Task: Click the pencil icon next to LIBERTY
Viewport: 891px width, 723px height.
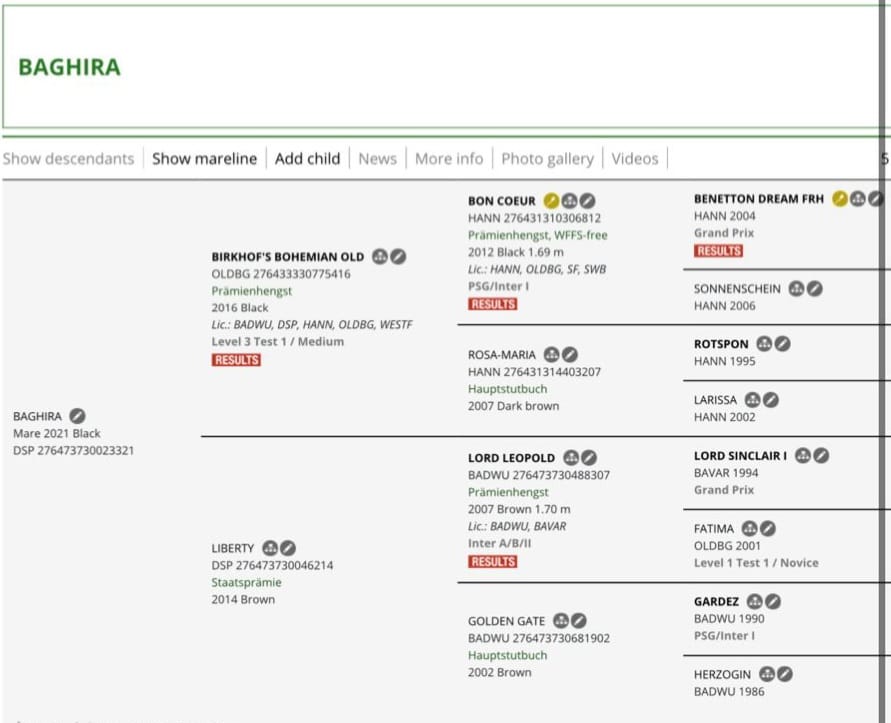Action: [x=288, y=548]
